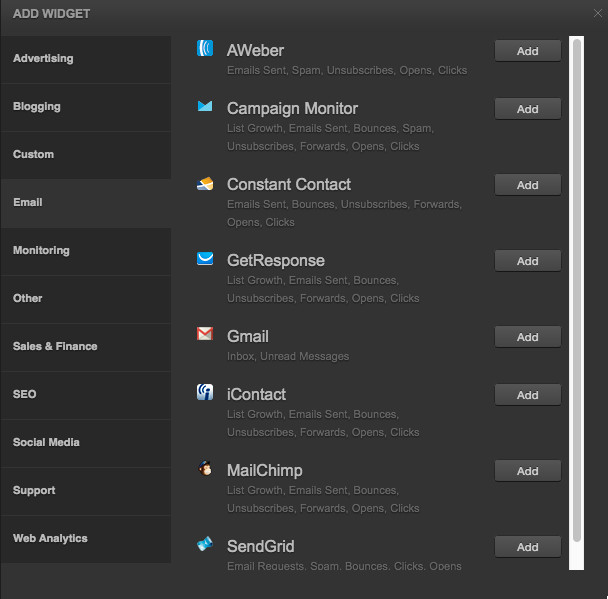Open Sales & Finance category
This screenshot has height=599, width=608.
tap(86, 347)
